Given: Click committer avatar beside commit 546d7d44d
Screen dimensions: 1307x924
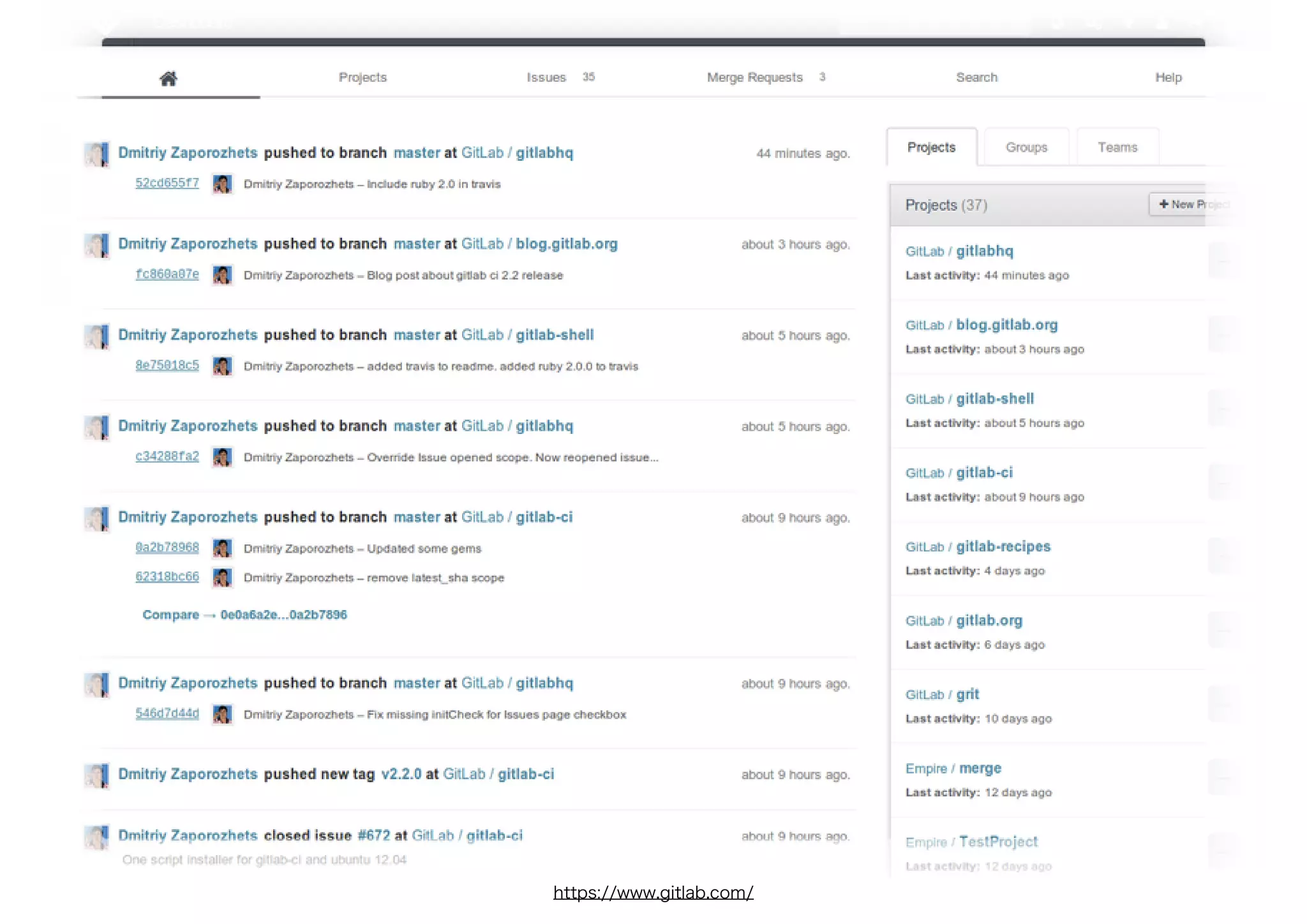Looking at the screenshot, I should [x=222, y=715].
